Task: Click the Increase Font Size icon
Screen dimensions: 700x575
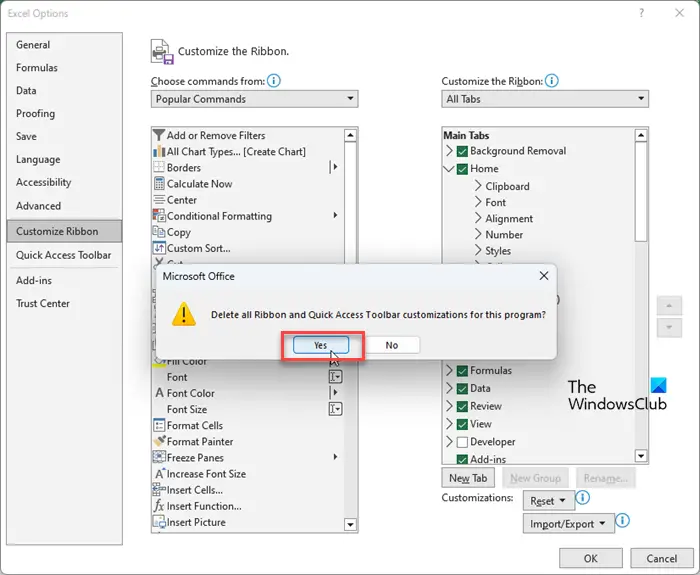Action: point(159,473)
